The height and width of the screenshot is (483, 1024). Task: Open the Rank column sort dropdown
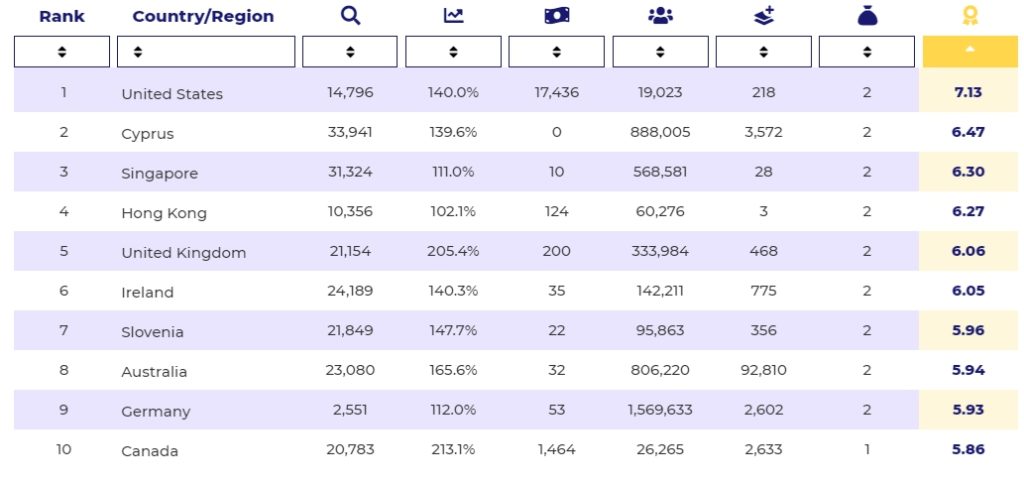[62, 52]
